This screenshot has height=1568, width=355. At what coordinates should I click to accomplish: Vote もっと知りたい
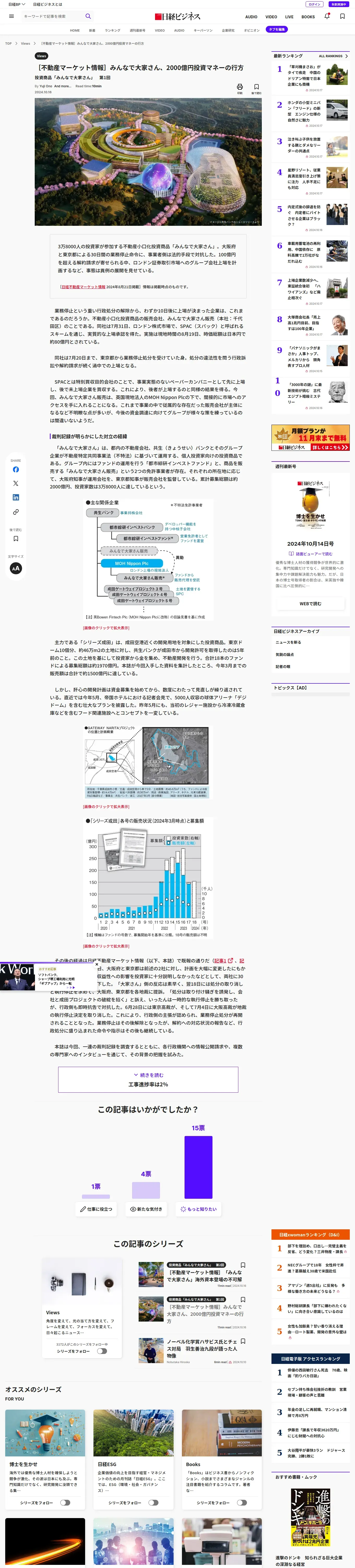[x=198, y=1209]
